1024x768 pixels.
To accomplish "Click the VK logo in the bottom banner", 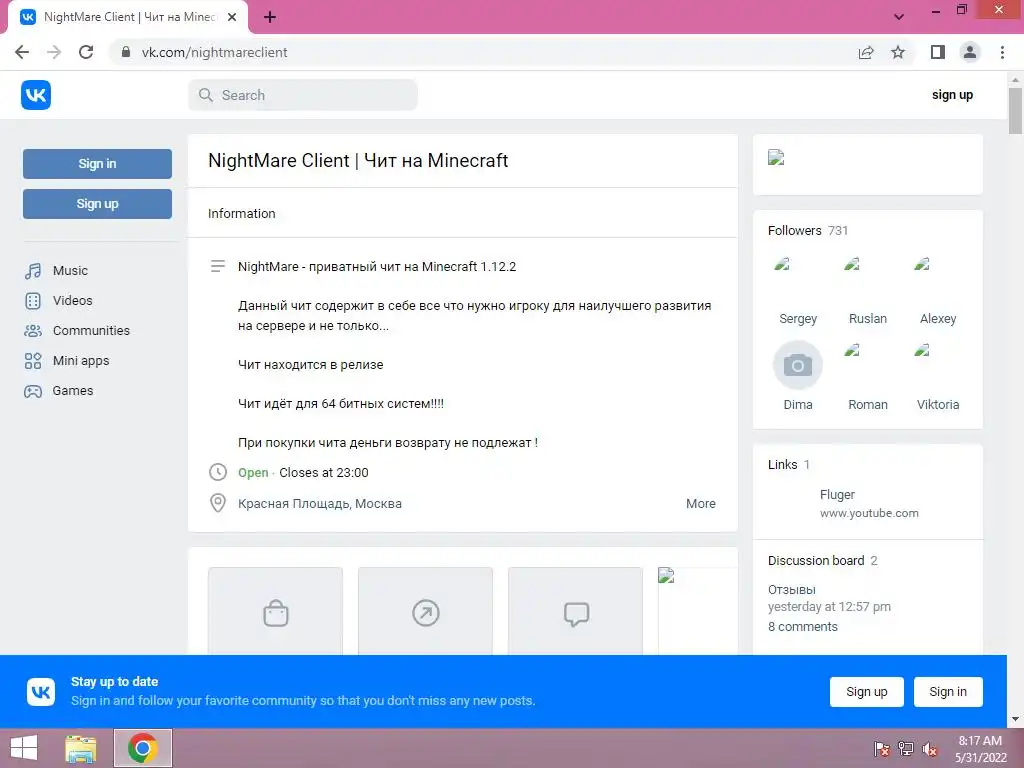I will click(x=41, y=692).
